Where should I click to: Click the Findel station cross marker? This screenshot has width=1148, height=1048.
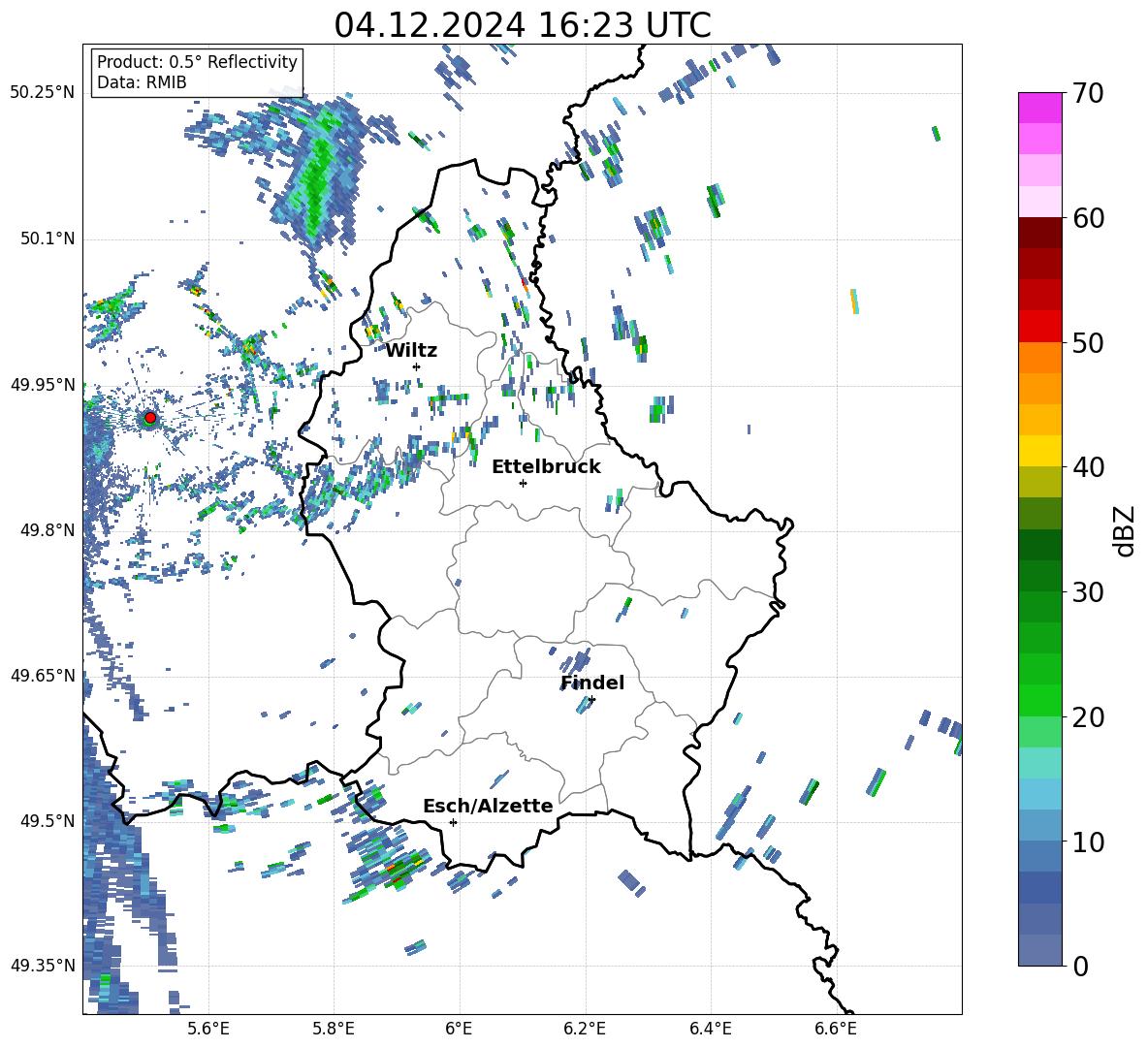pos(591,700)
